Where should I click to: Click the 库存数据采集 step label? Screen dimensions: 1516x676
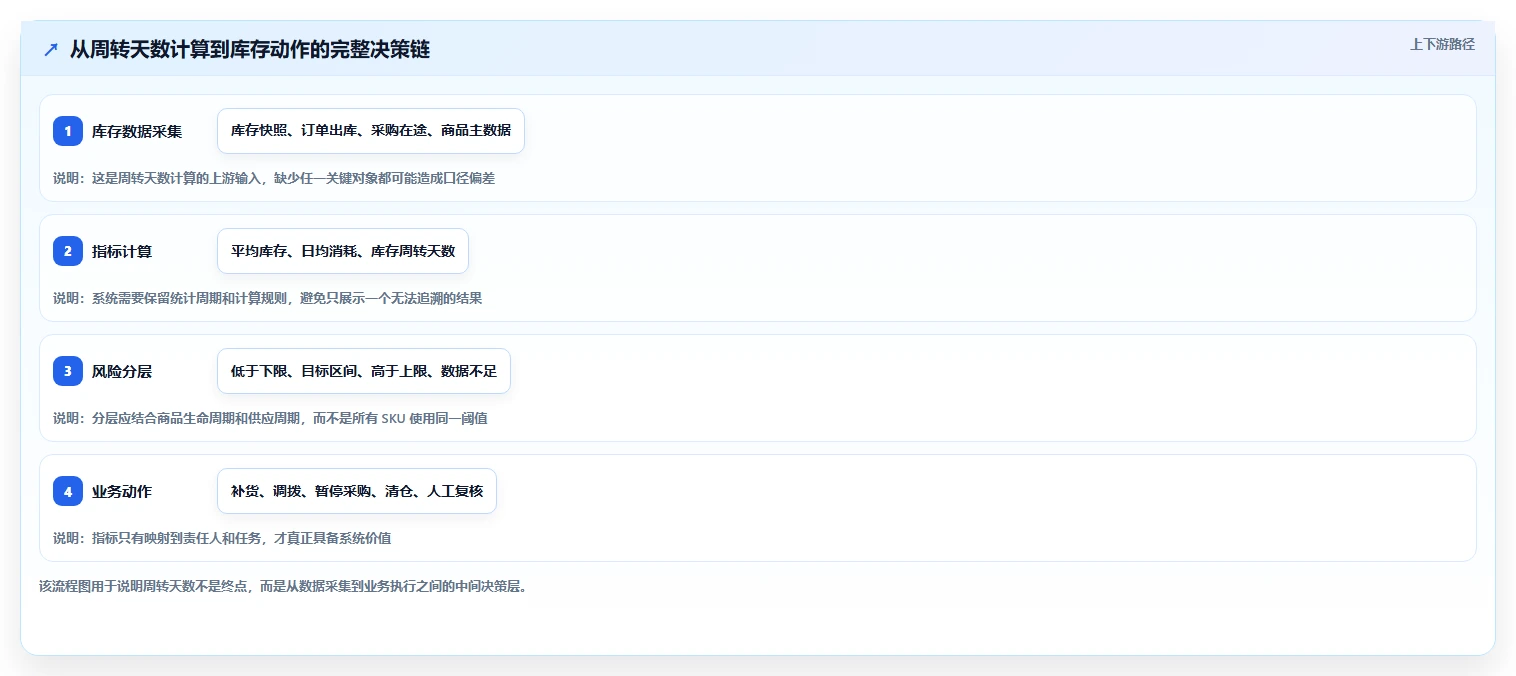tap(137, 131)
